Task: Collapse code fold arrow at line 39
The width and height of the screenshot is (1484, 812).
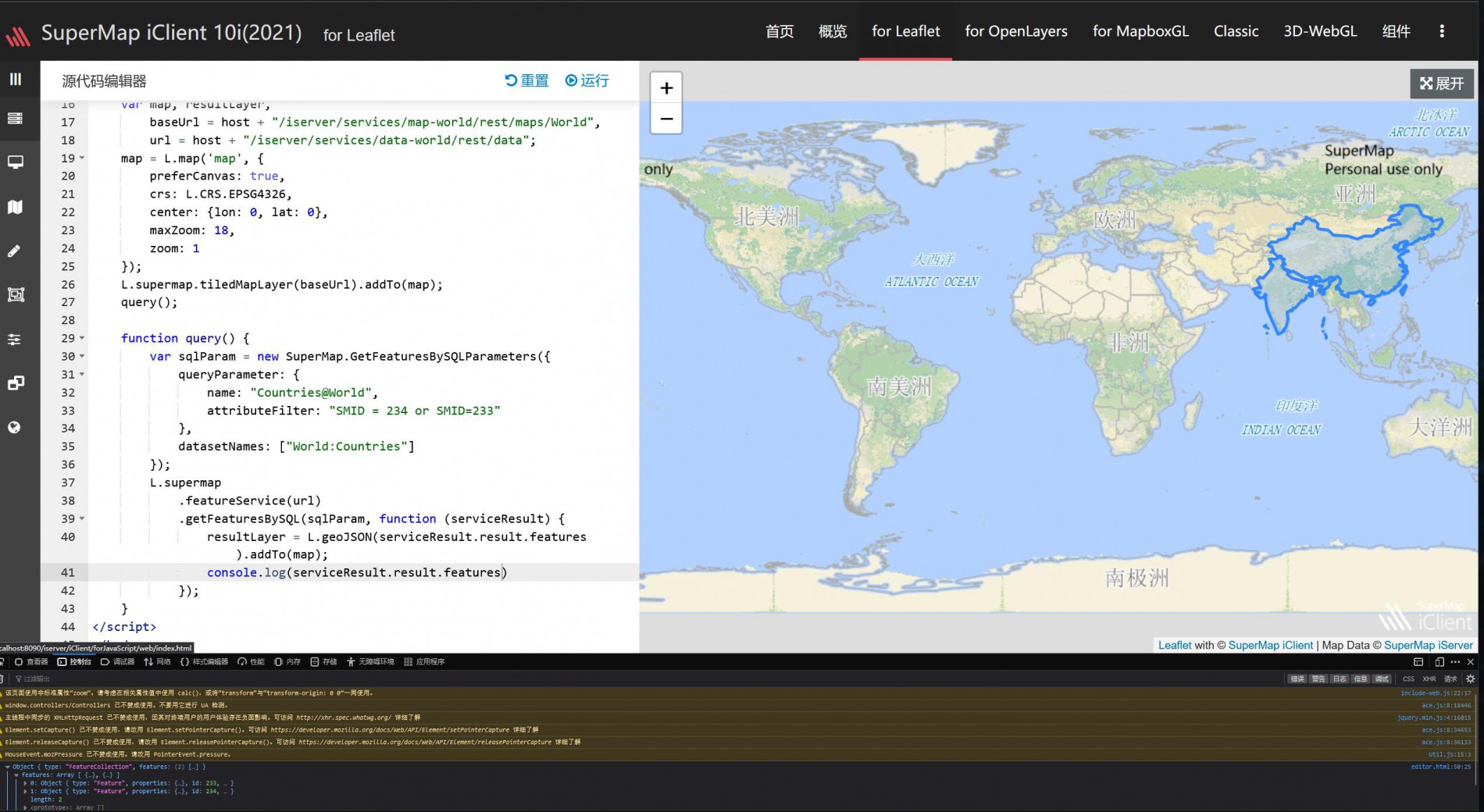Action: click(82, 518)
